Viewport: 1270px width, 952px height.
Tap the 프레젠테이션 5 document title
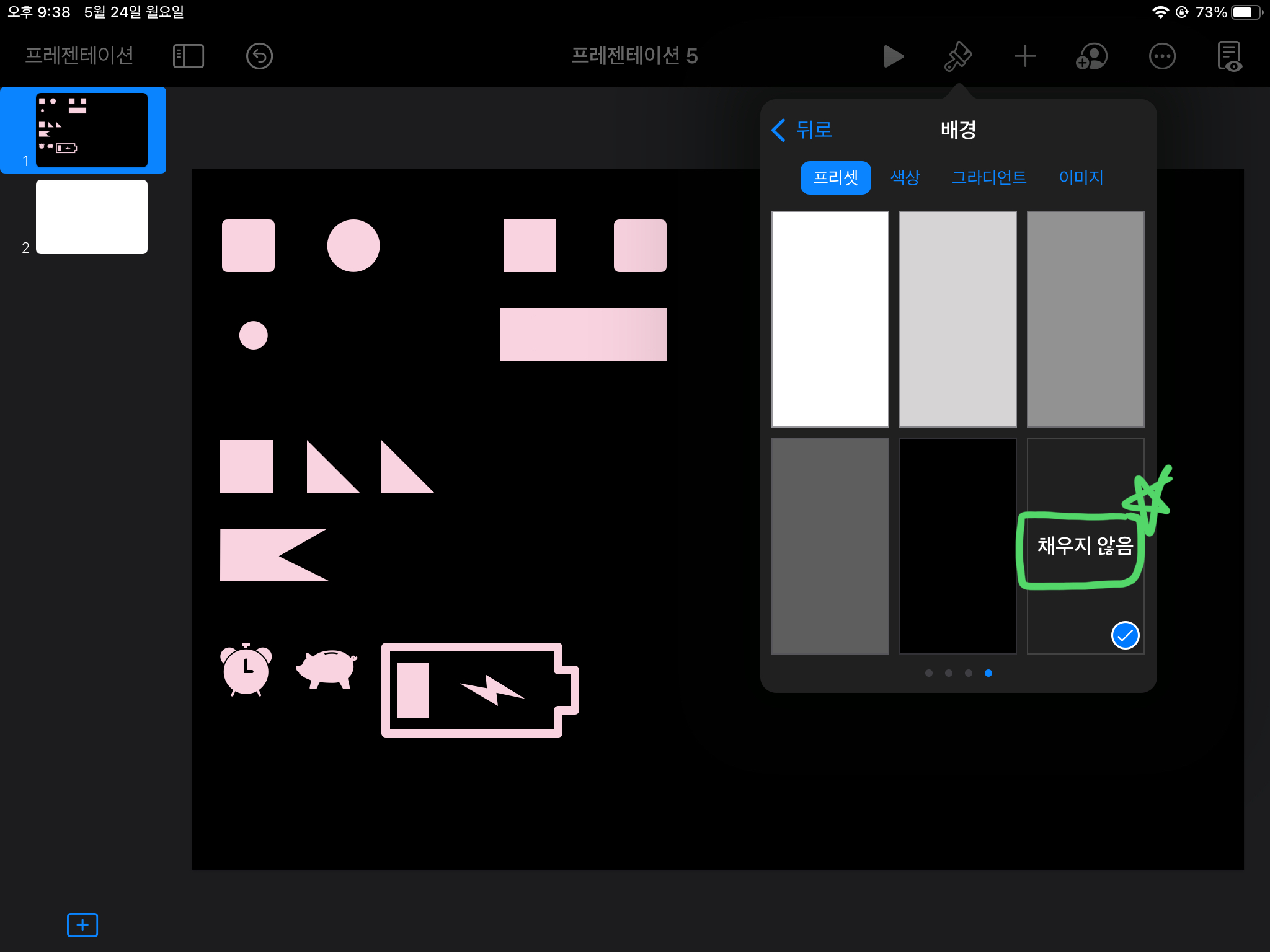pos(634,56)
